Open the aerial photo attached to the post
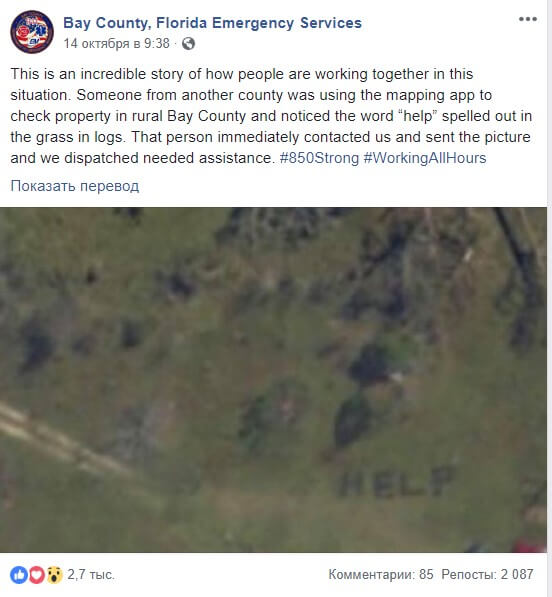552x597 pixels. pos(273,380)
